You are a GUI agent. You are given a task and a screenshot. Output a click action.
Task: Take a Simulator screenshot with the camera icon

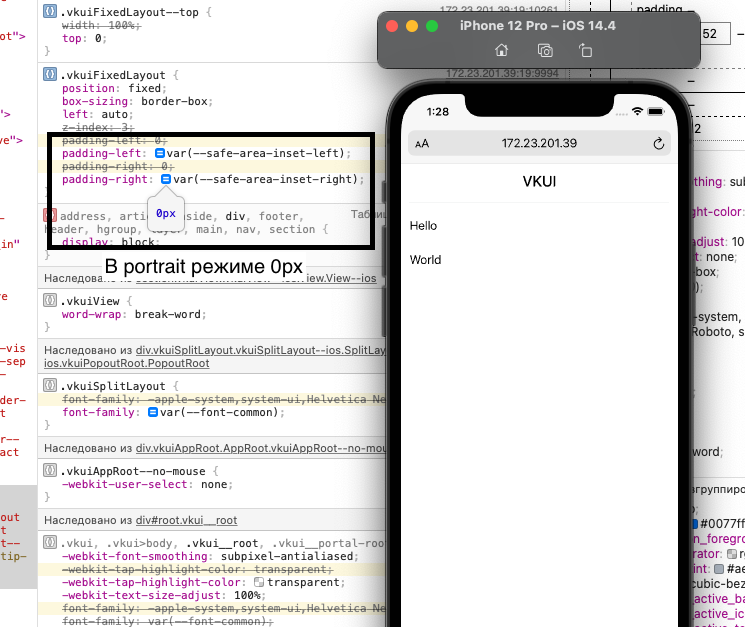click(544, 50)
